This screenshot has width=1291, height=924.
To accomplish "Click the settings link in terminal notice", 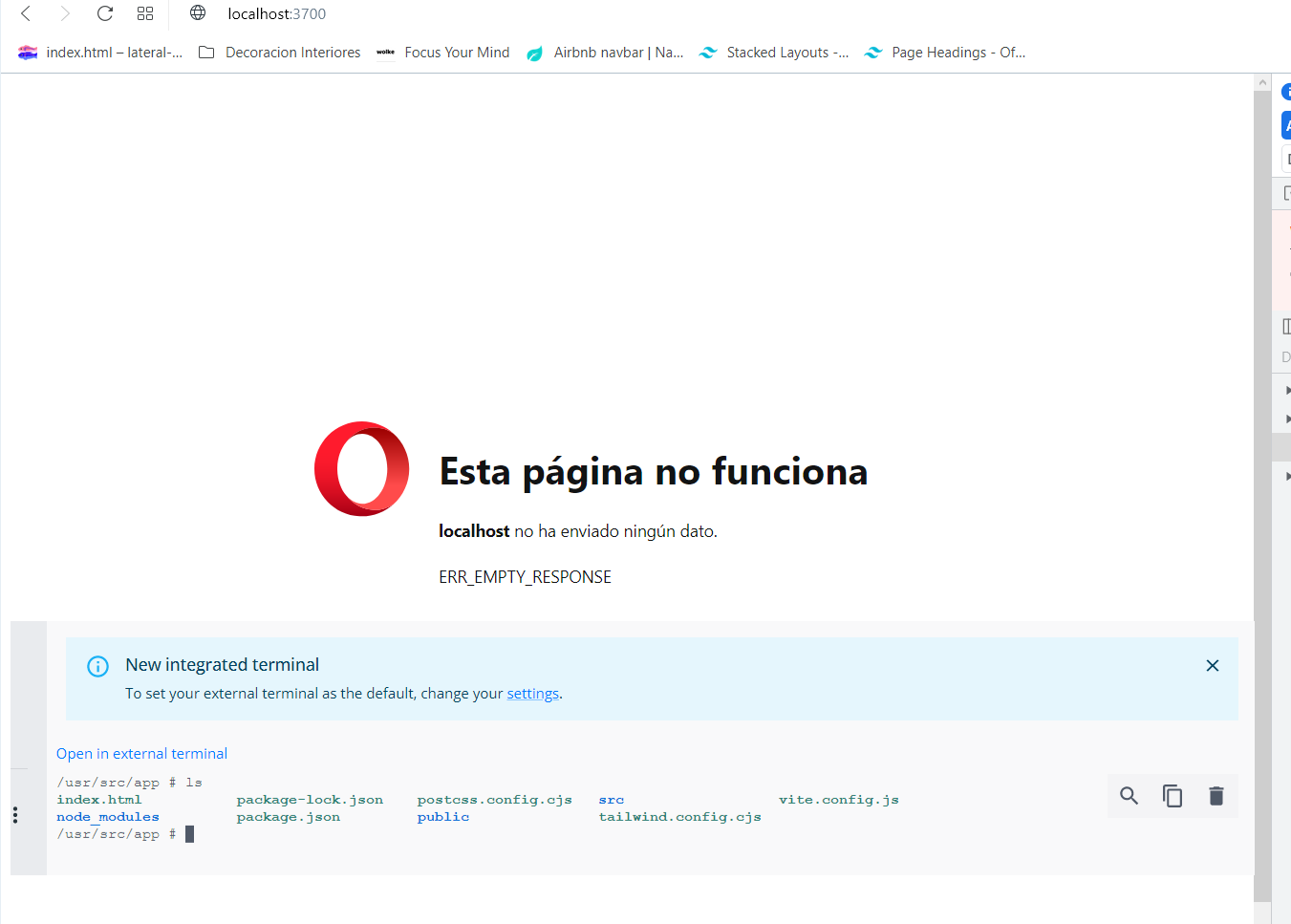I will tap(532, 694).
